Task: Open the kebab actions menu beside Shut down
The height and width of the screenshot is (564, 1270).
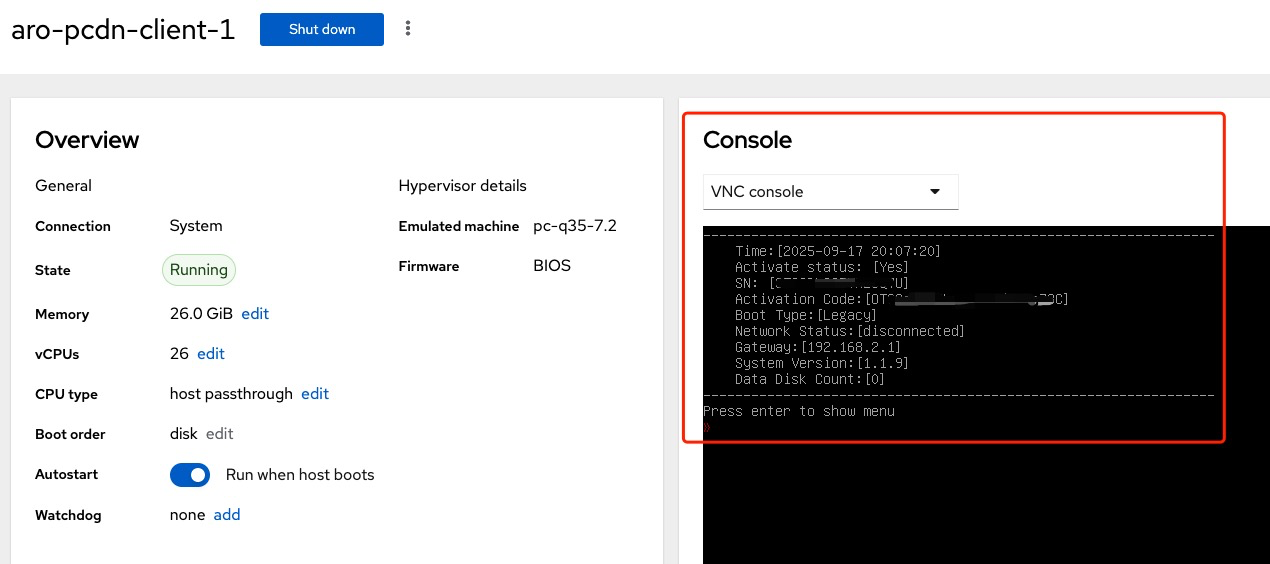Action: point(408,29)
